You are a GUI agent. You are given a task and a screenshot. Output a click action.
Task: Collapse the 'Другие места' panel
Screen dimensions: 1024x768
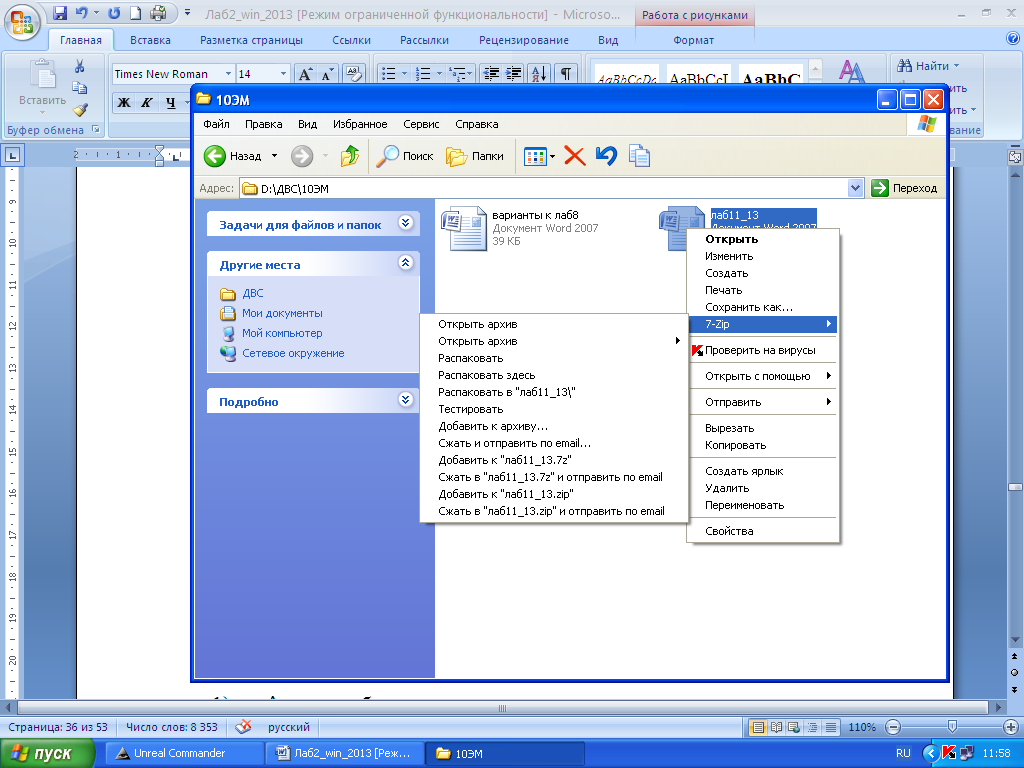tap(406, 263)
